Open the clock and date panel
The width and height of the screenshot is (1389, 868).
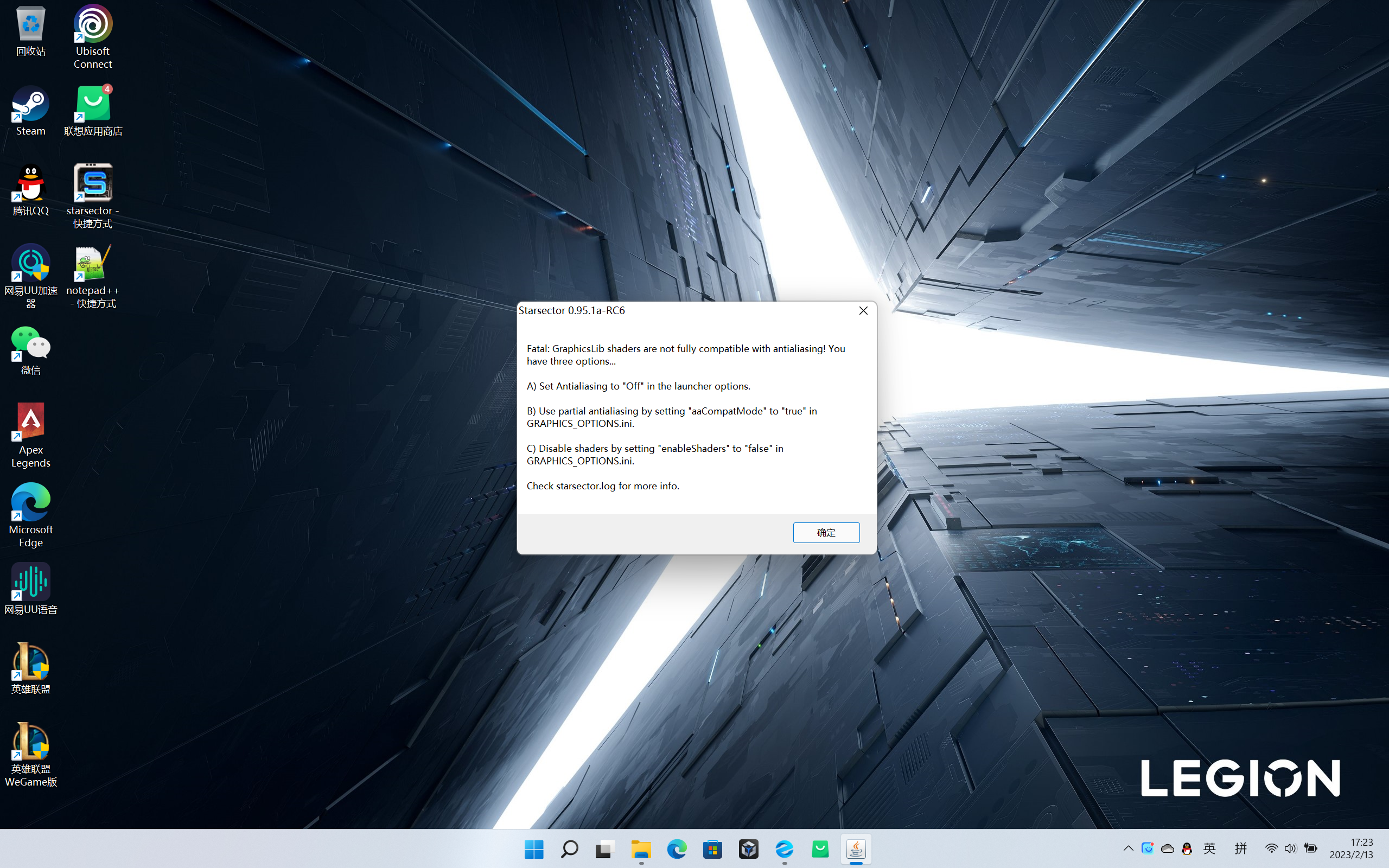click(1351, 848)
